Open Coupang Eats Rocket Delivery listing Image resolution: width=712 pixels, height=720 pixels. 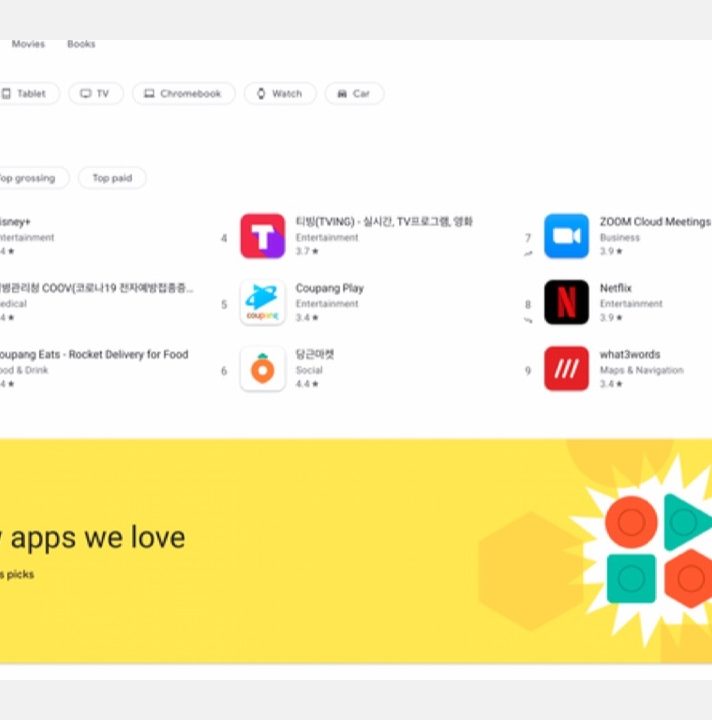(94, 354)
